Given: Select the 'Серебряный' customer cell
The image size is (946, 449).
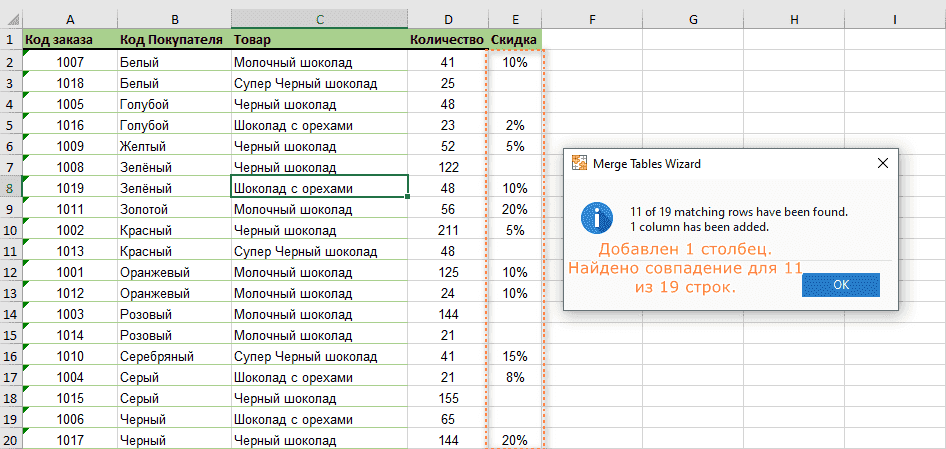Looking at the screenshot, I should coord(173,356).
